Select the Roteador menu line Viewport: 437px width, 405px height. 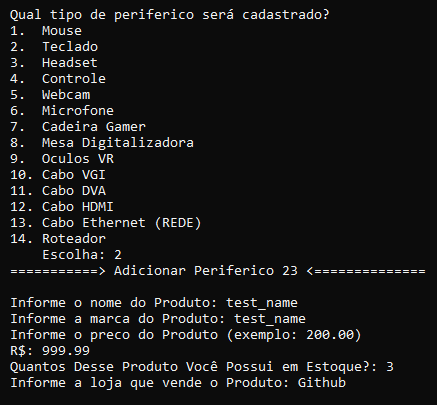(58, 239)
